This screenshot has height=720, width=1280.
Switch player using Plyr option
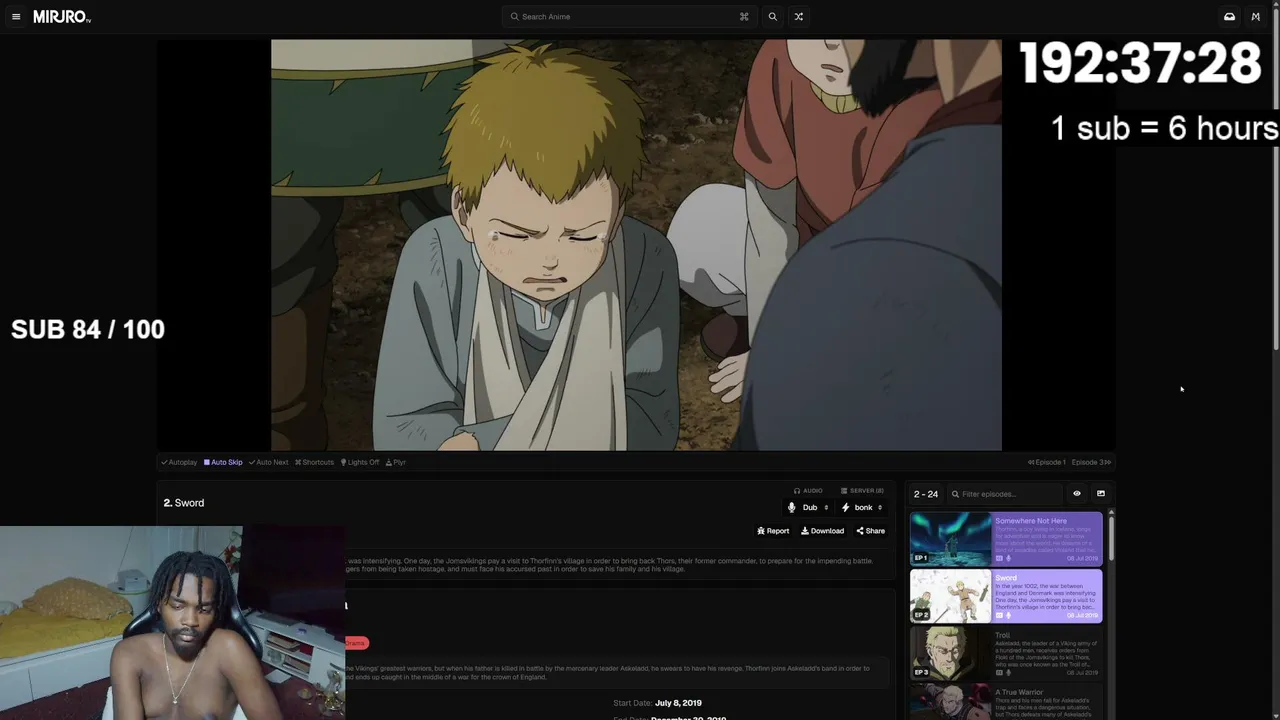(x=396, y=462)
